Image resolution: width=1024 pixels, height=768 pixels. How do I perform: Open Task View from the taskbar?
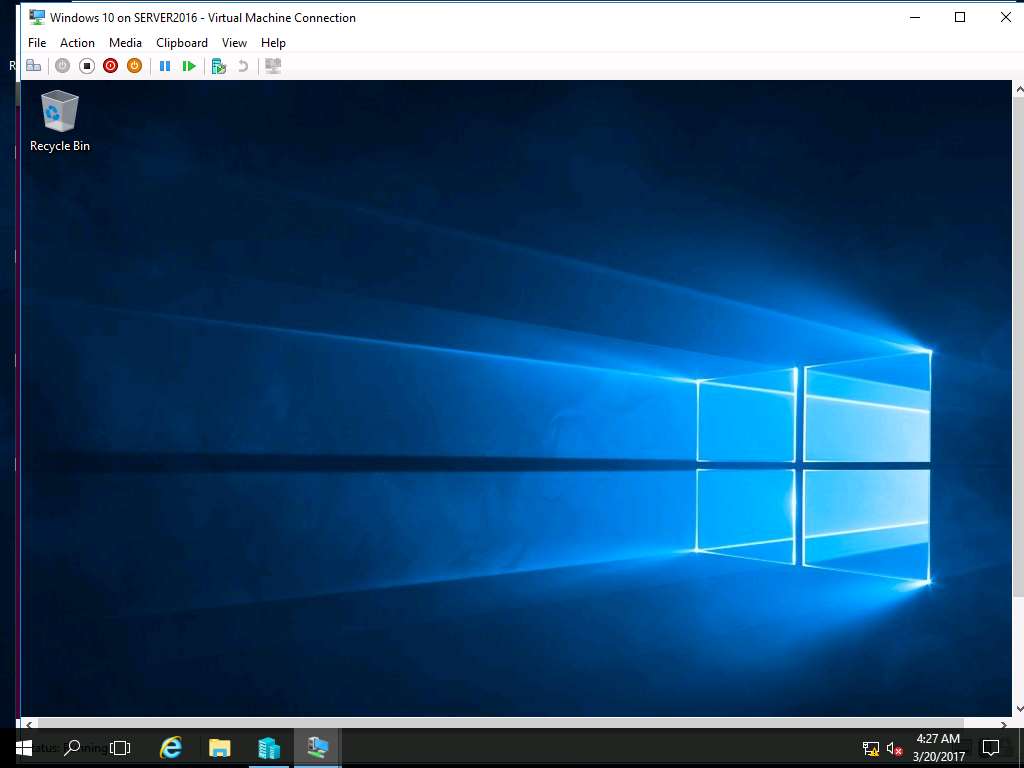pos(120,748)
